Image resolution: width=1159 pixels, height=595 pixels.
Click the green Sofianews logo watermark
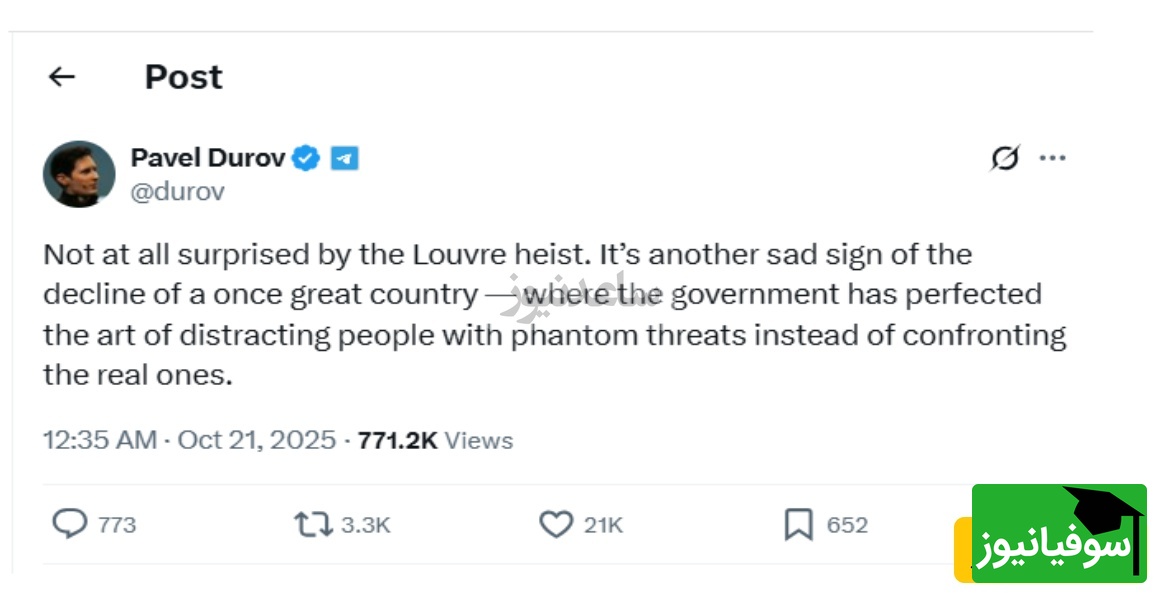(x=1058, y=534)
